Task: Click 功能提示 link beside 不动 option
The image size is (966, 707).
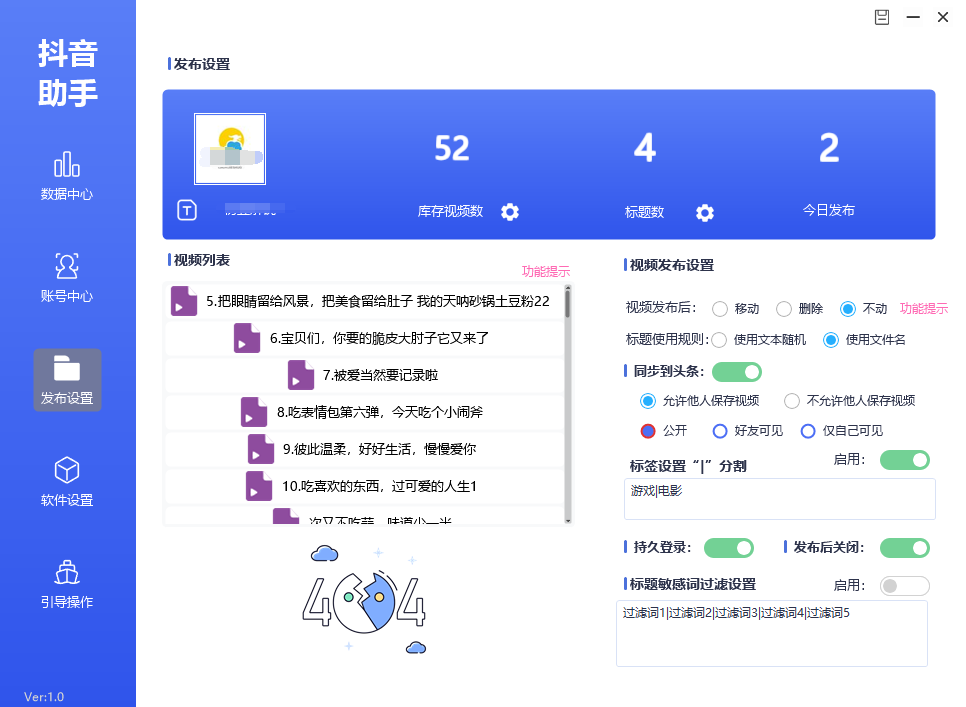Action: point(923,309)
